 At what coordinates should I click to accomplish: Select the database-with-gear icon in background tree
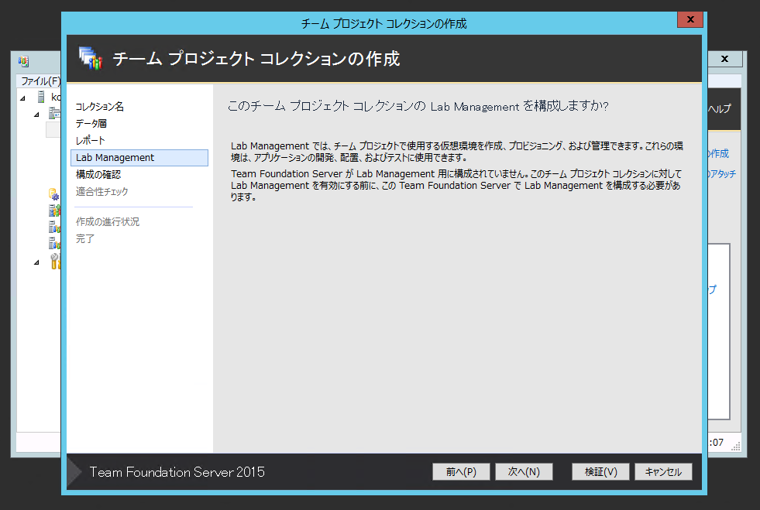(x=54, y=195)
